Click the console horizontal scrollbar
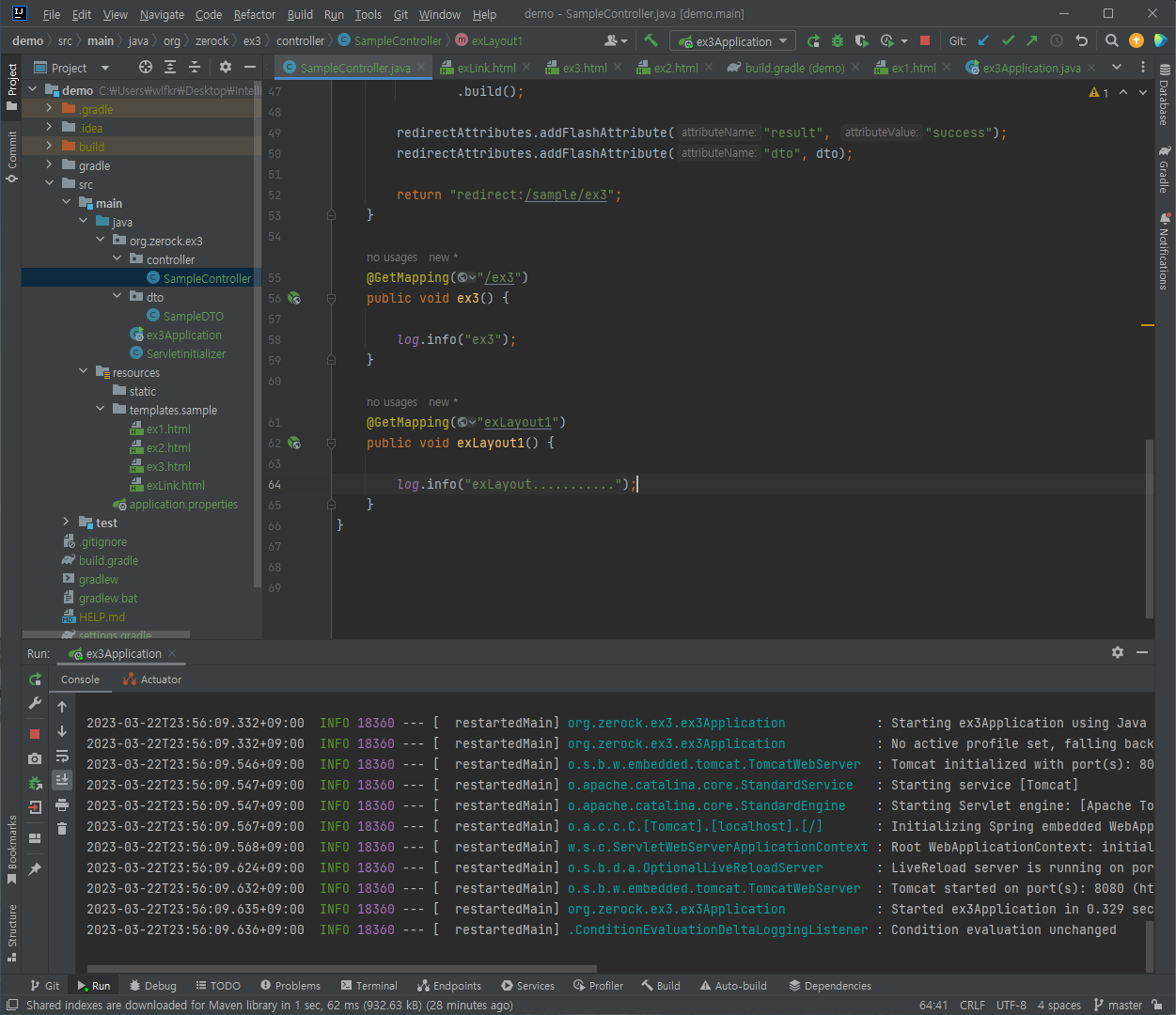 point(342,968)
